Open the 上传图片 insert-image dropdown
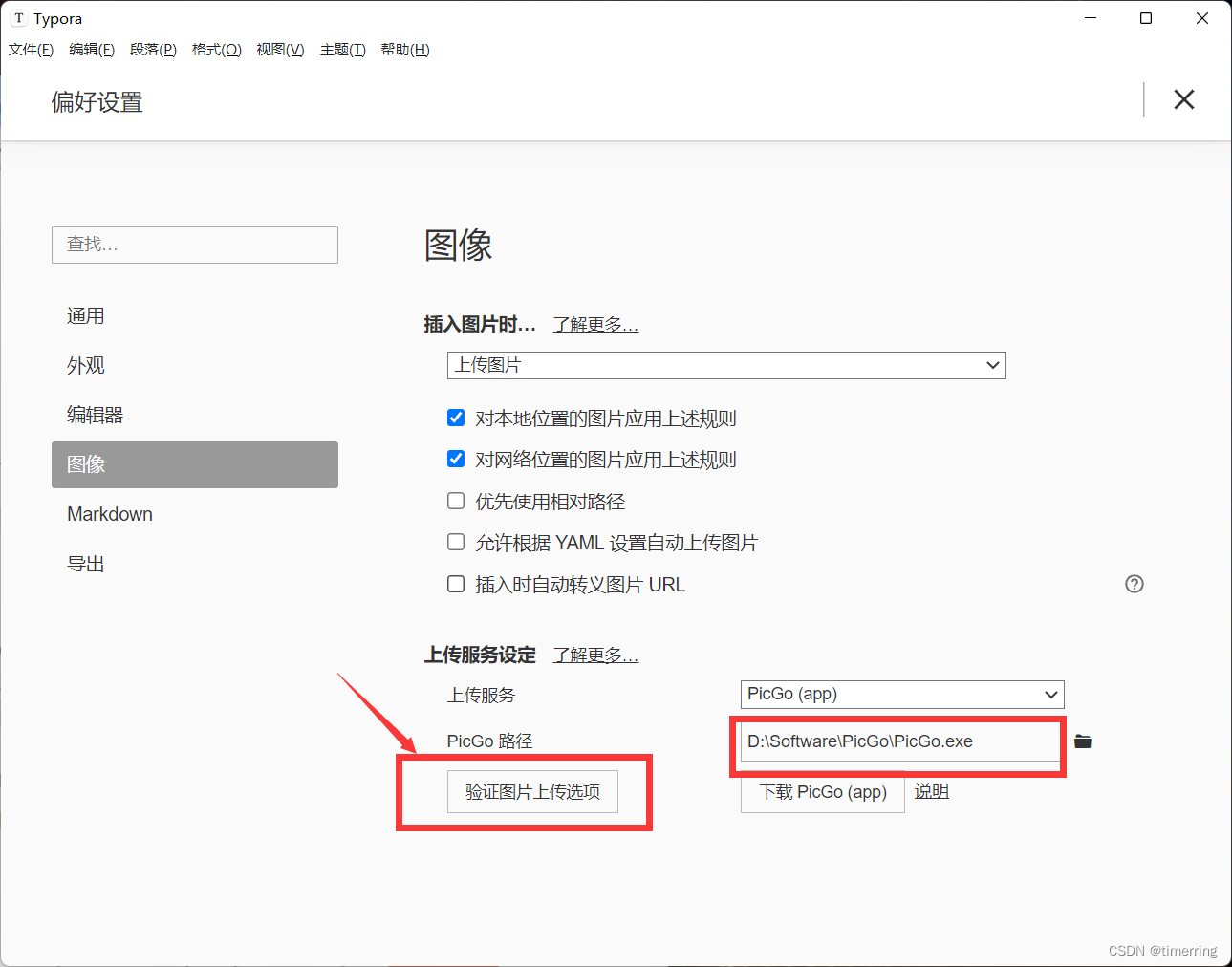 [x=726, y=365]
